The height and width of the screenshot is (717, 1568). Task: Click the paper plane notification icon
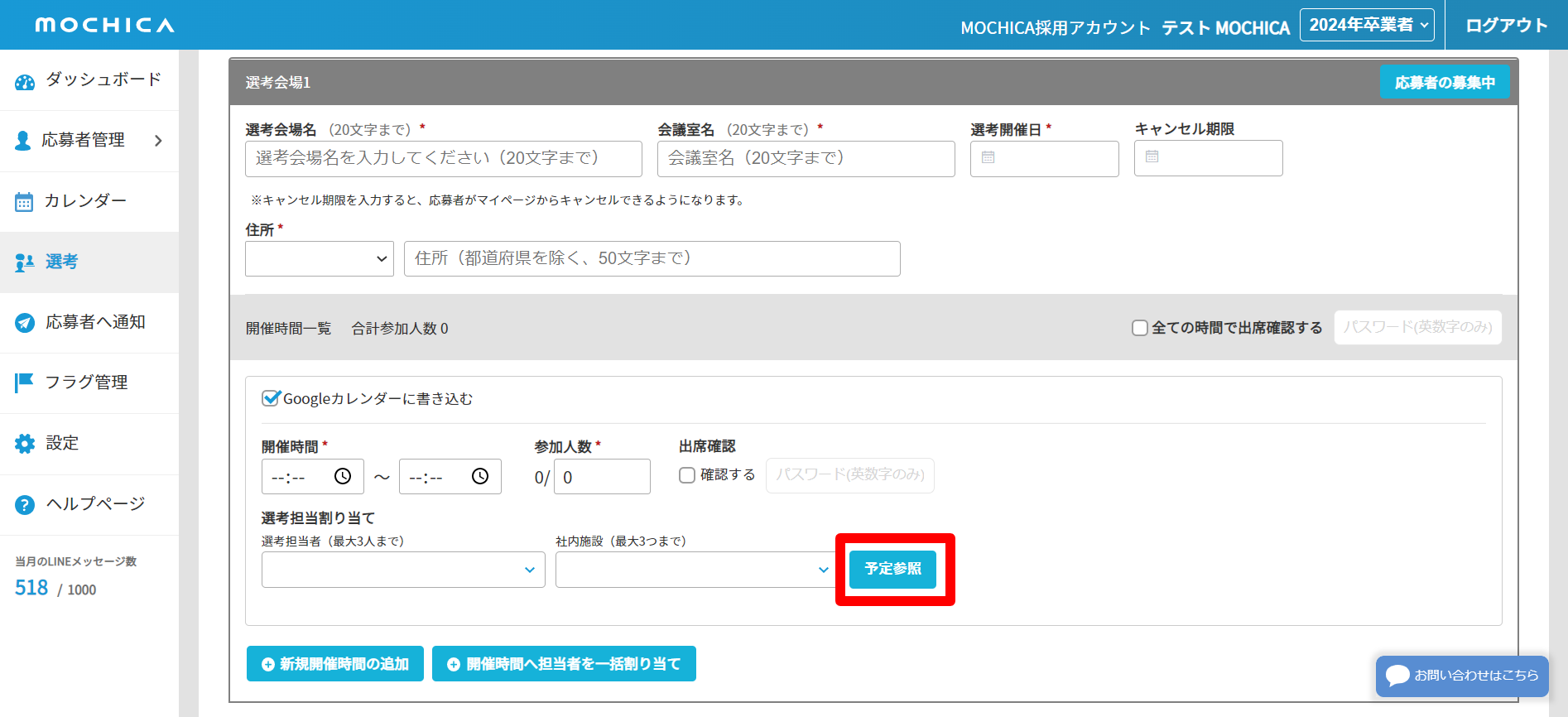point(25,323)
